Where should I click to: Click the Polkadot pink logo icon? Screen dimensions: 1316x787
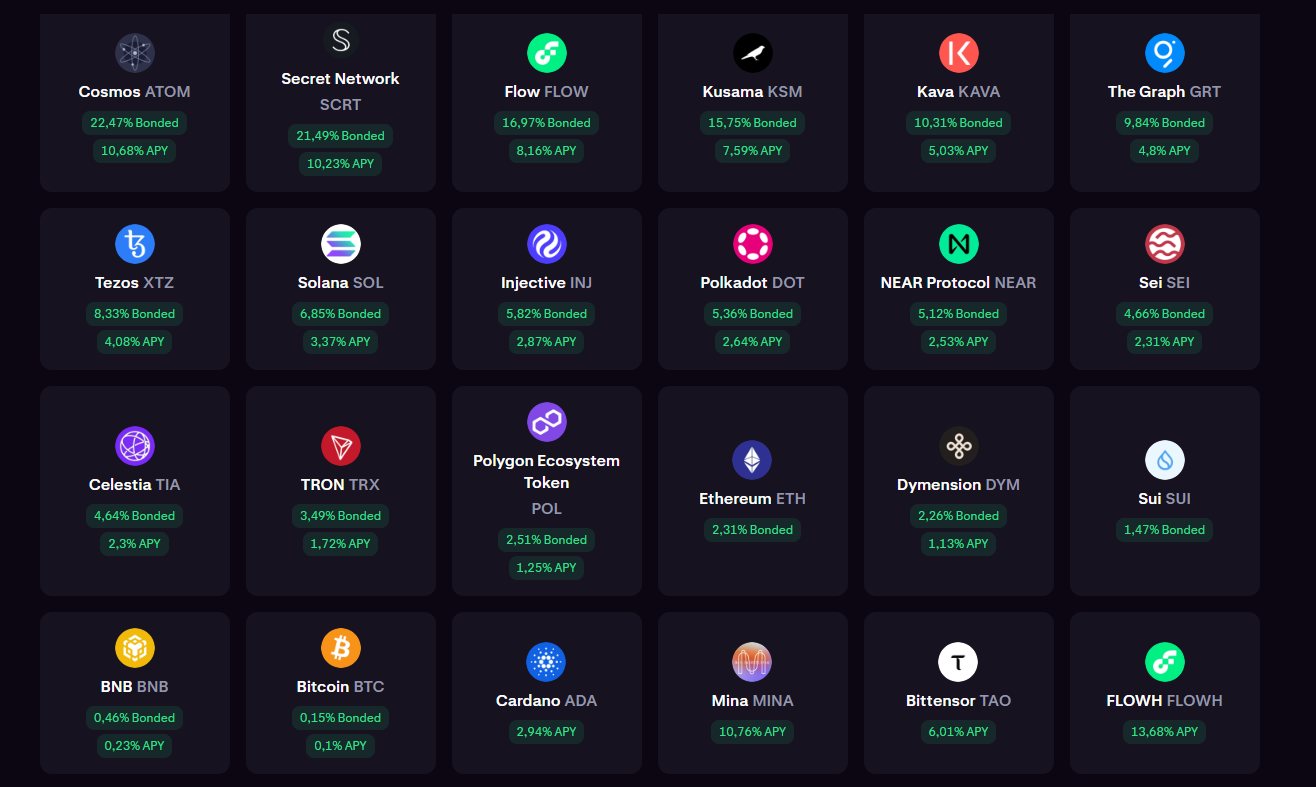pyautogui.click(x=752, y=244)
